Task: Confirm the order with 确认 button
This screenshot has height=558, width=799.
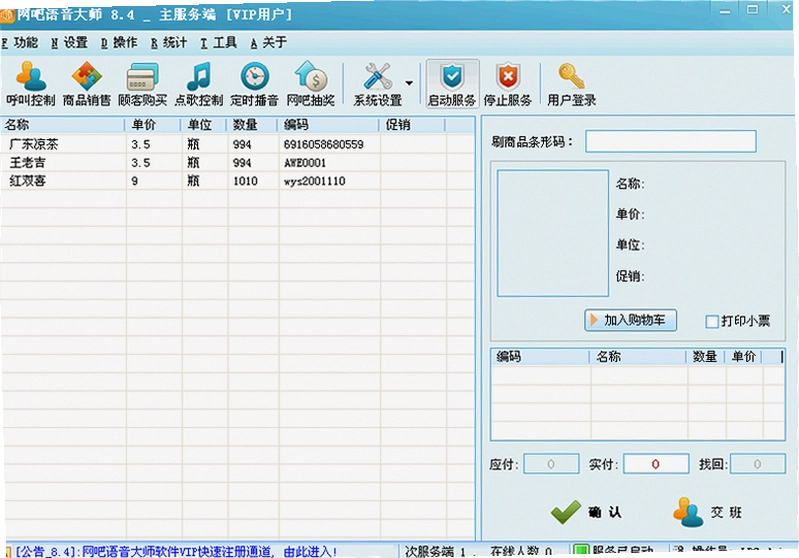Action: coord(586,512)
